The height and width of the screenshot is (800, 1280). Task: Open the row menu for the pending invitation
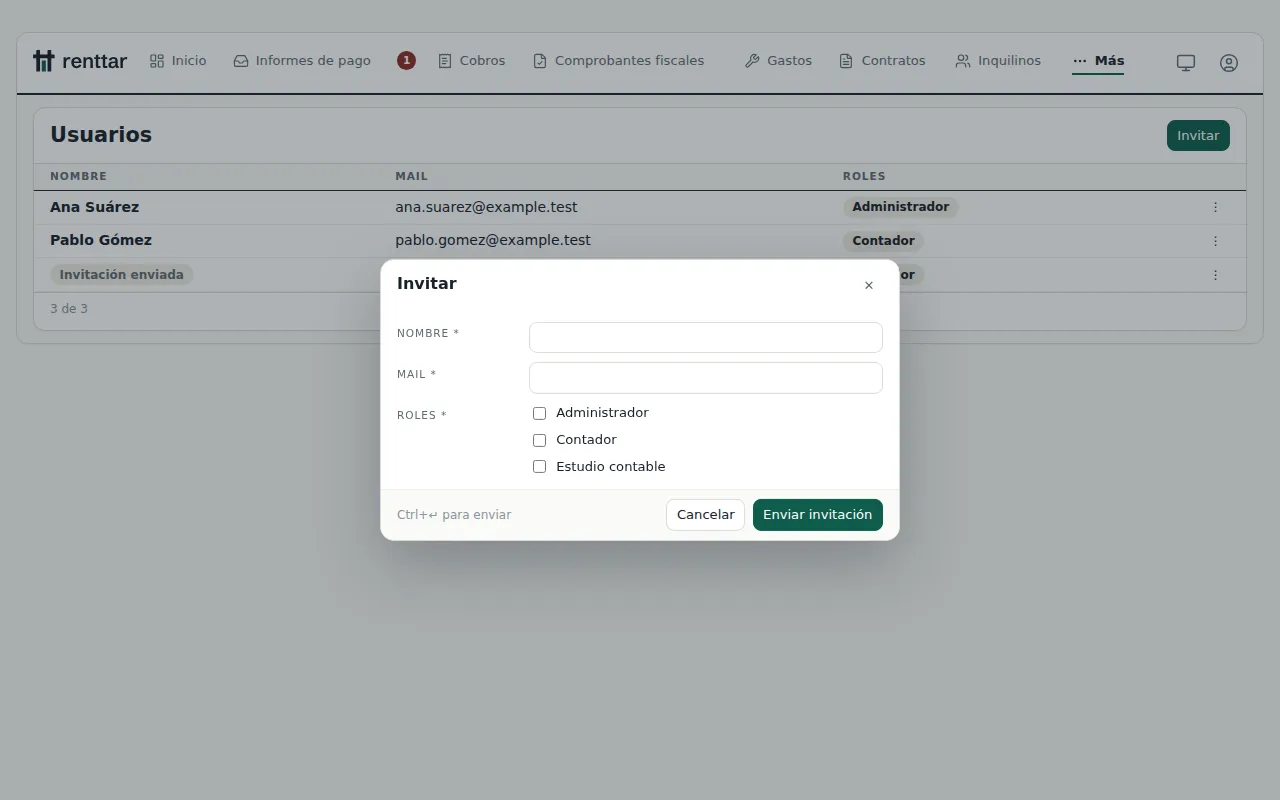coord(1216,275)
